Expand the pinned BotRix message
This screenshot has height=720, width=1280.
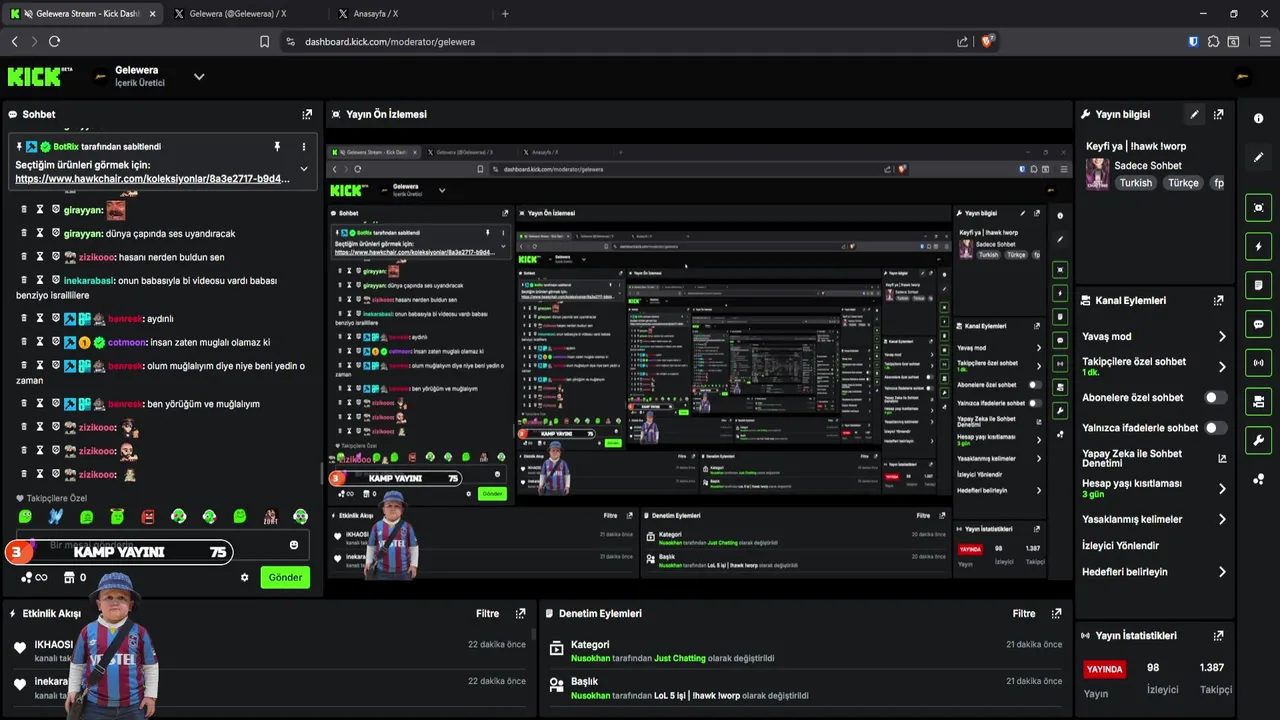304,169
